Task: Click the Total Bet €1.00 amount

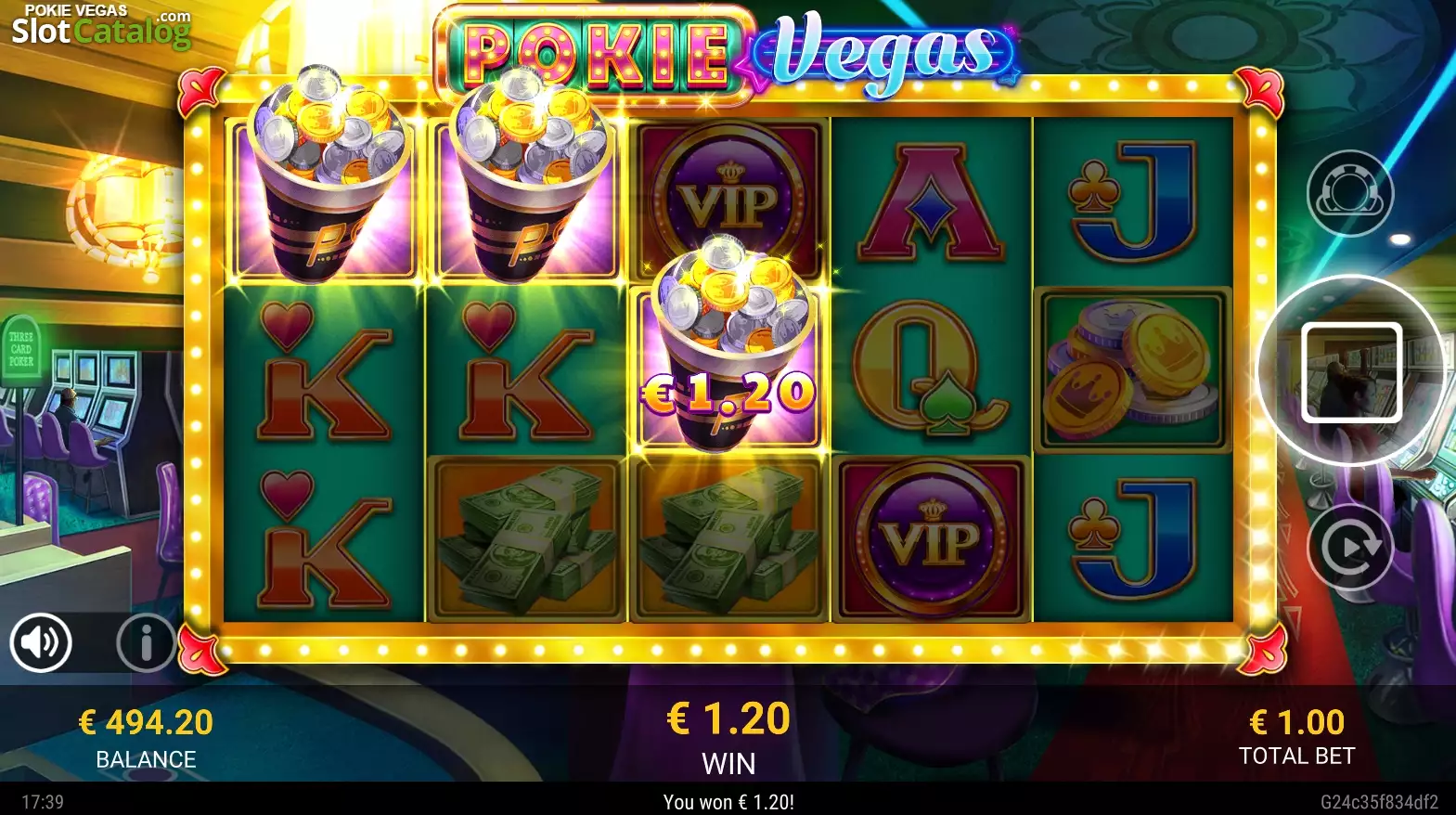Action: tap(1296, 722)
